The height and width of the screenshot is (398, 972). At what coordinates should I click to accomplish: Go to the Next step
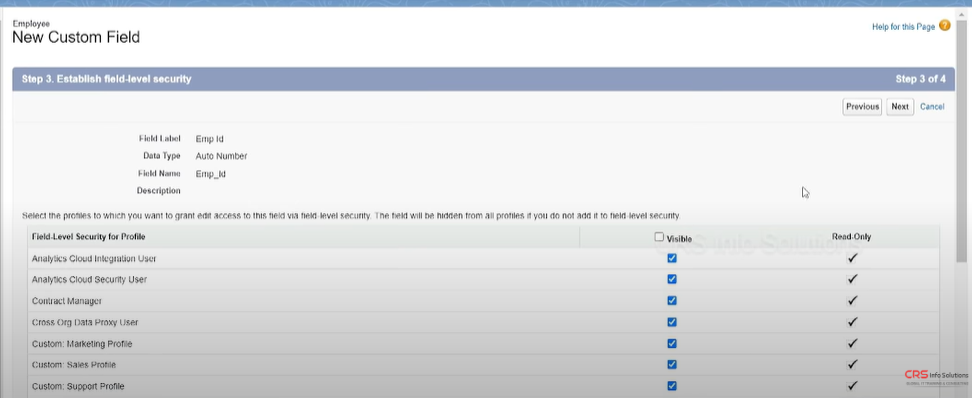pos(899,107)
